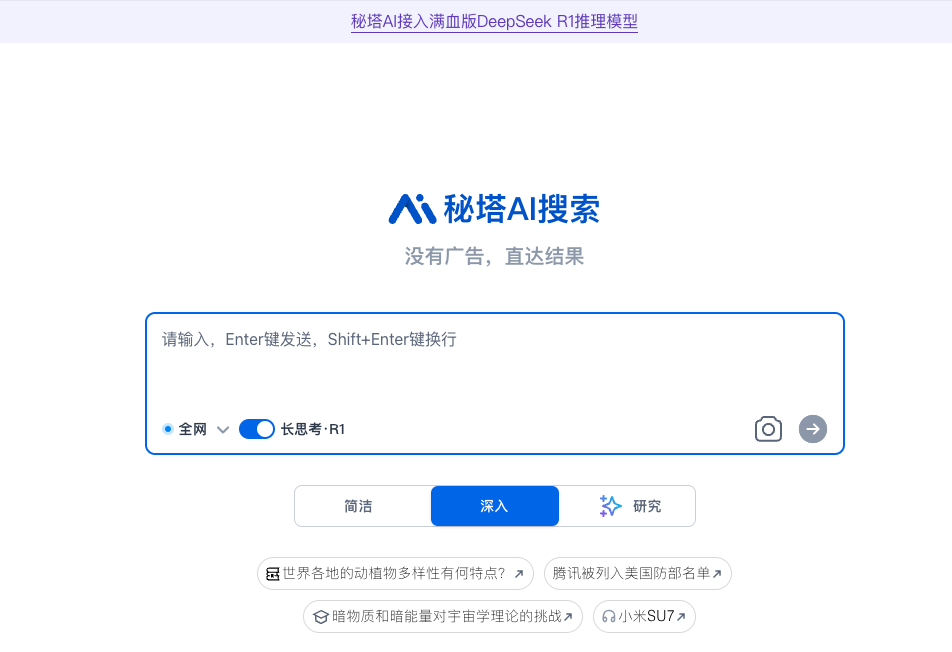952x652 pixels.
Task: Open suggestion 小米SU7
Action: pyautogui.click(x=644, y=617)
